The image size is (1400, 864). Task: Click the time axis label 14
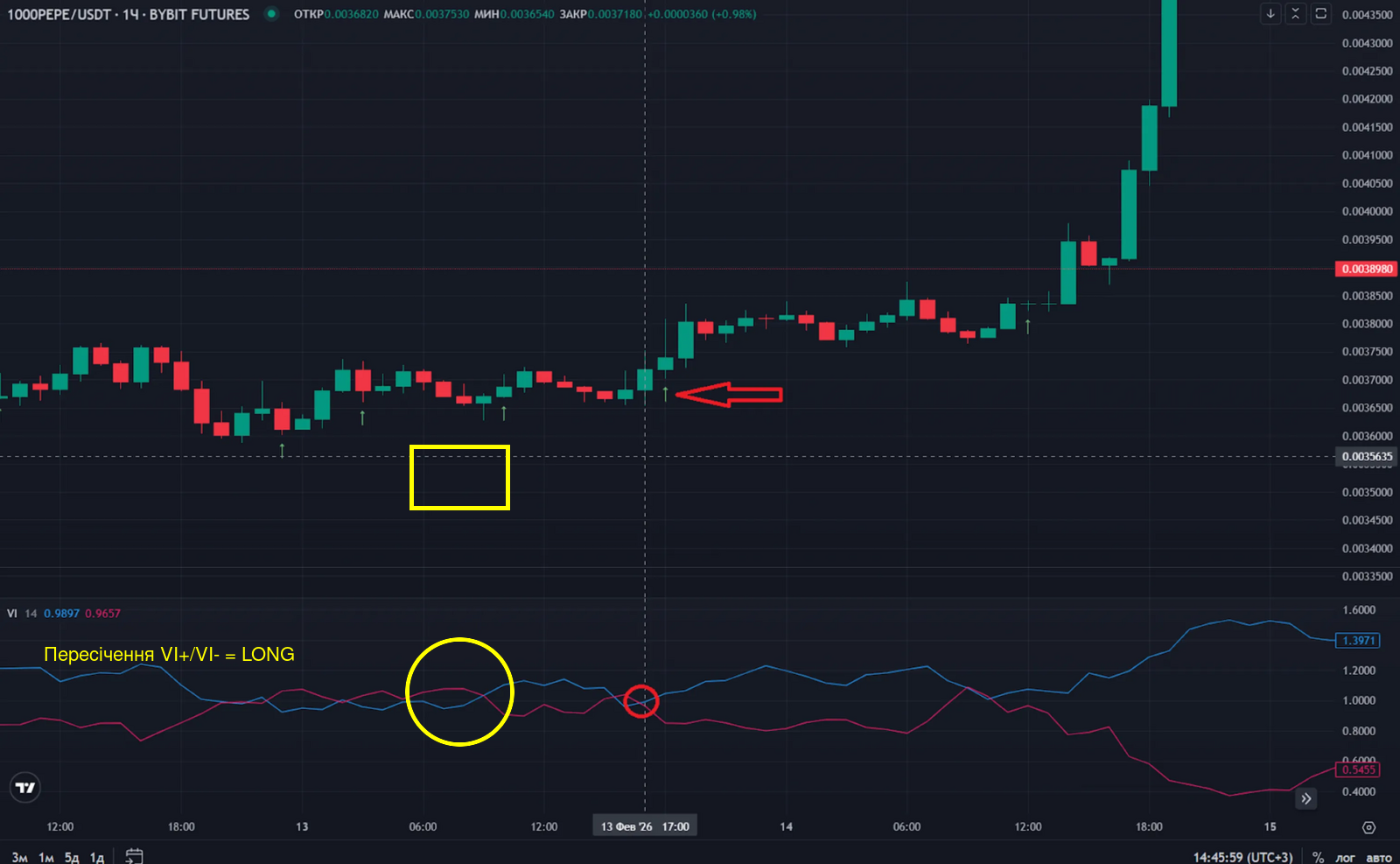click(786, 826)
